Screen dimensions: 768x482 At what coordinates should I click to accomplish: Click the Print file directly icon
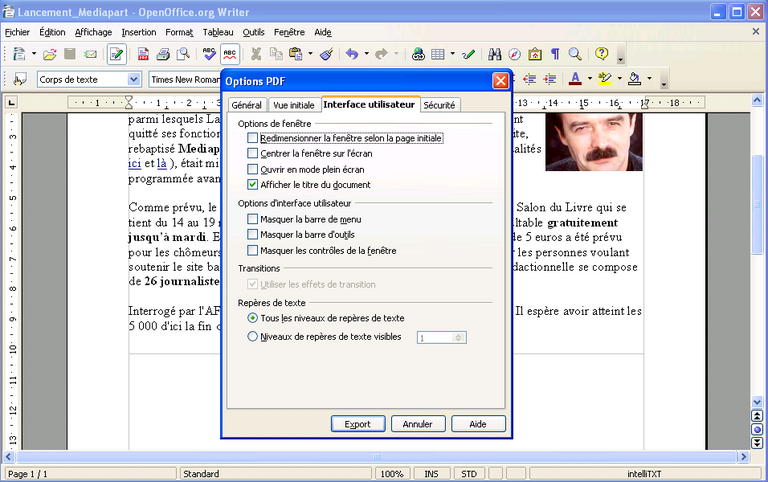pos(163,54)
